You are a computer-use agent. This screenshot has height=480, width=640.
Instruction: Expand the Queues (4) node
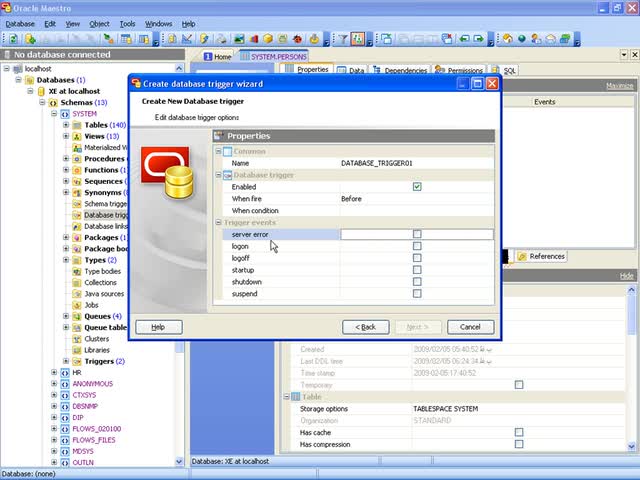(x=66, y=316)
